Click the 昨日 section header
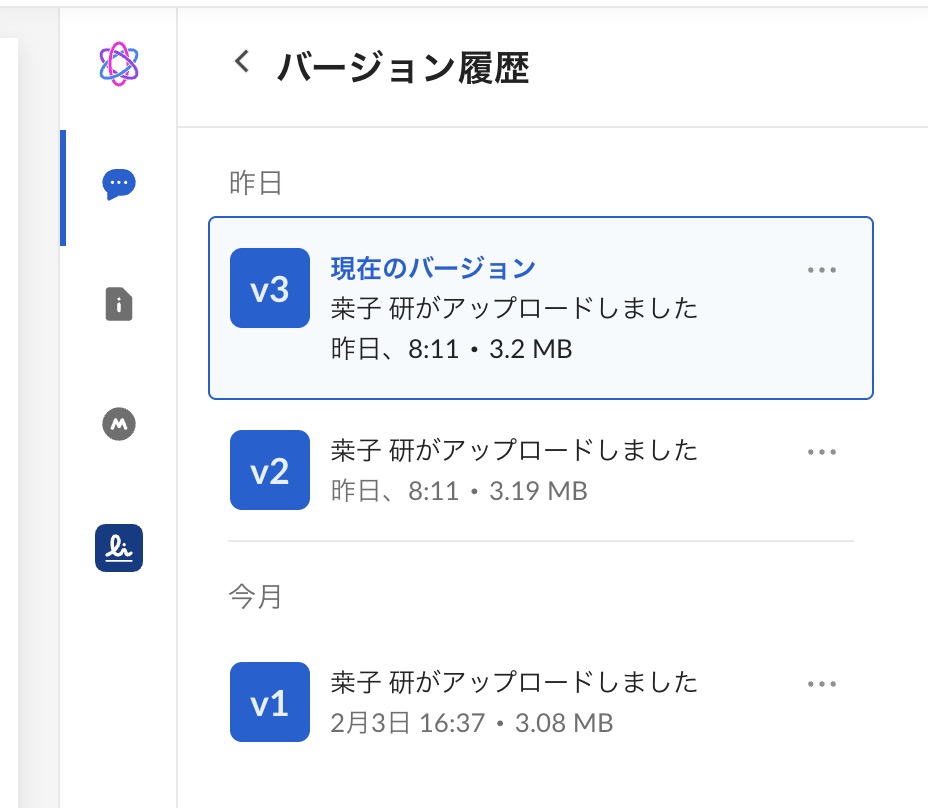928x808 pixels. pyautogui.click(x=255, y=183)
